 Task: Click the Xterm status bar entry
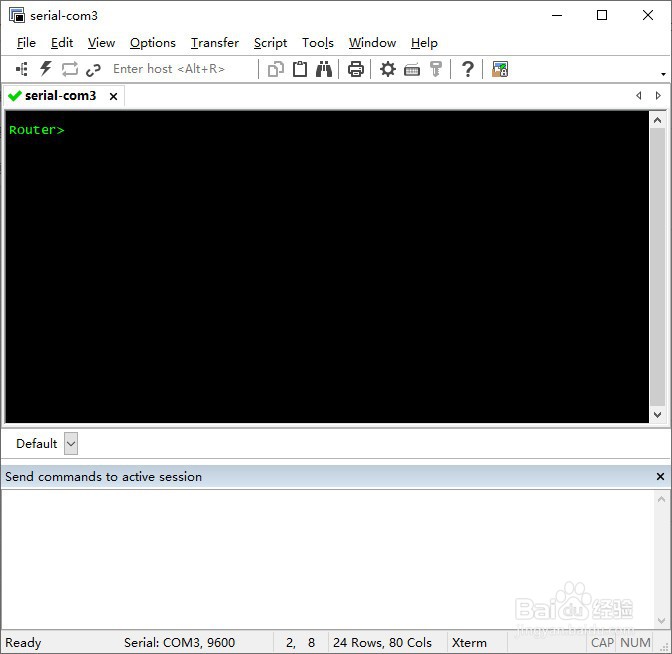click(x=469, y=642)
